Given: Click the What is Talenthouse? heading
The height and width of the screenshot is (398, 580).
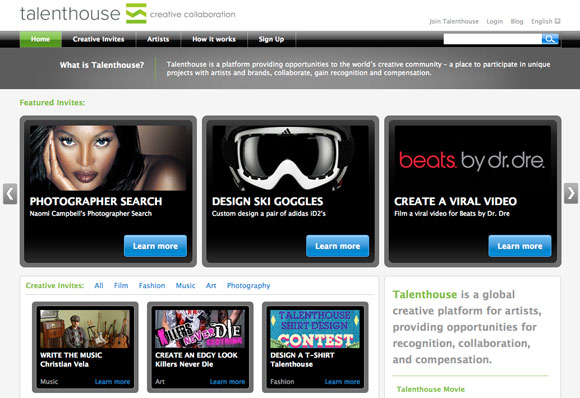Looking at the screenshot, I should [x=102, y=65].
